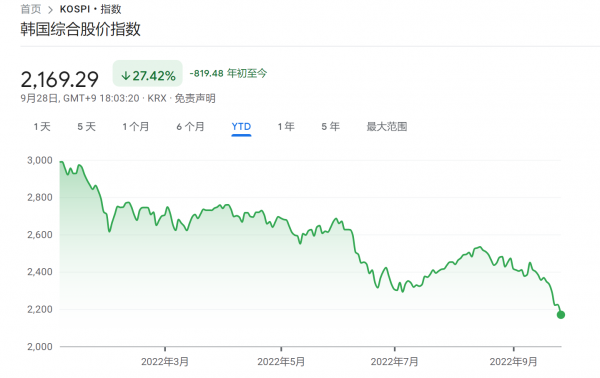Click the 2,000 y-axis label
This screenshot has width=600, height=378.
pos(40,347)
